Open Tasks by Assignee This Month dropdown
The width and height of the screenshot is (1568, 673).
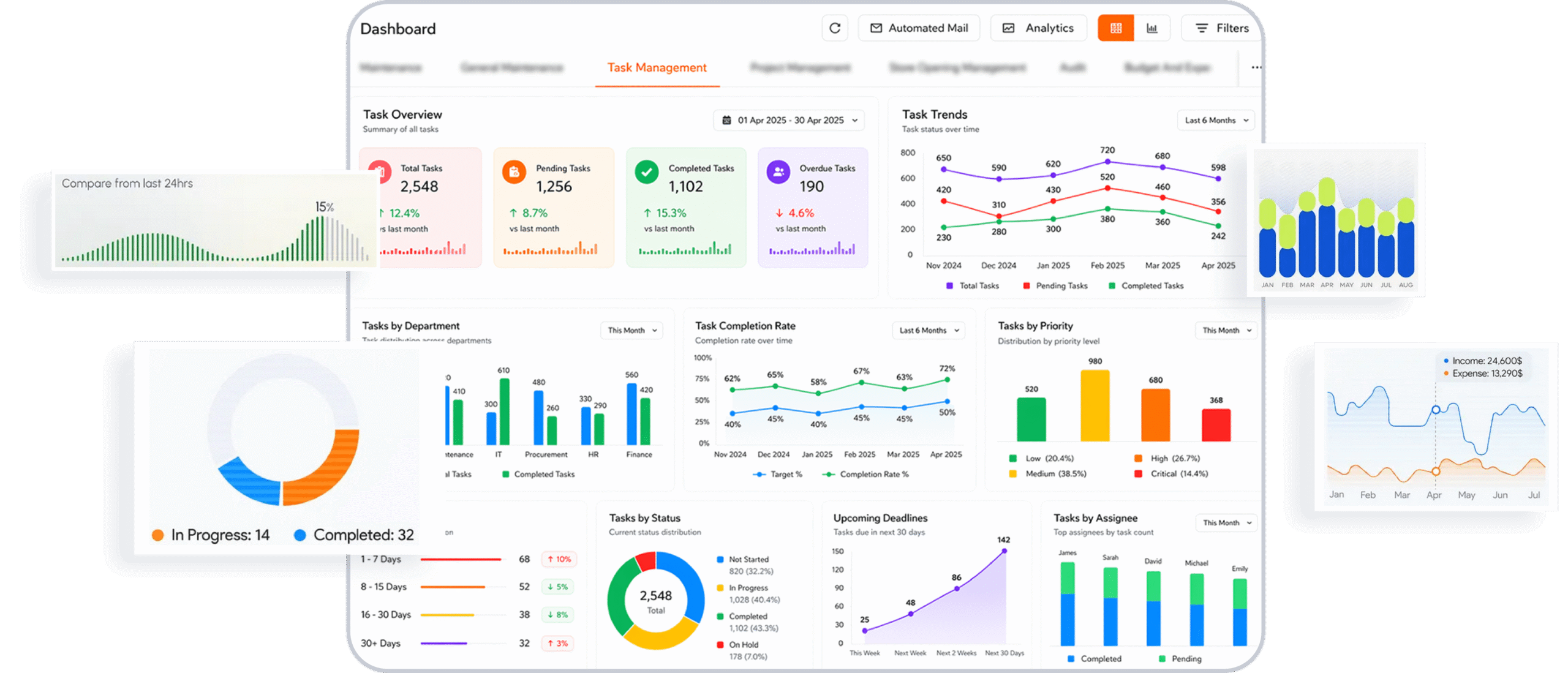tap(1226, 522)
